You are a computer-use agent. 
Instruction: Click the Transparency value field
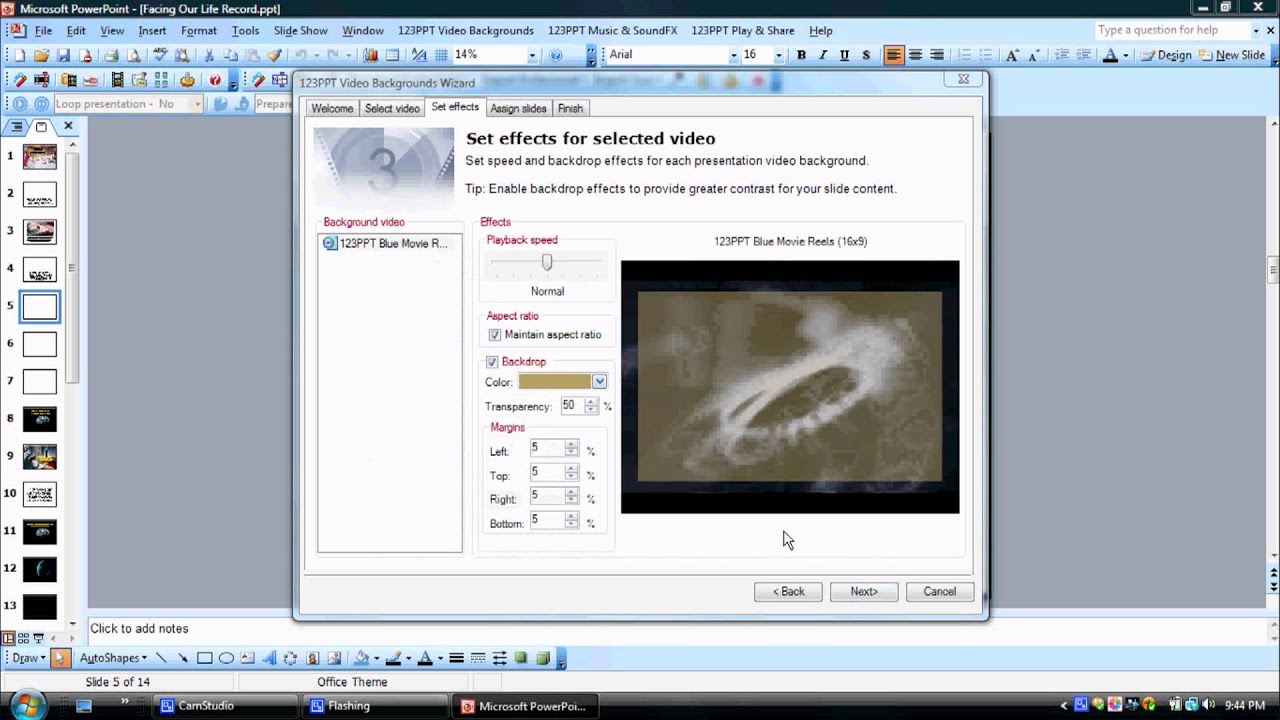click(571, 406)
